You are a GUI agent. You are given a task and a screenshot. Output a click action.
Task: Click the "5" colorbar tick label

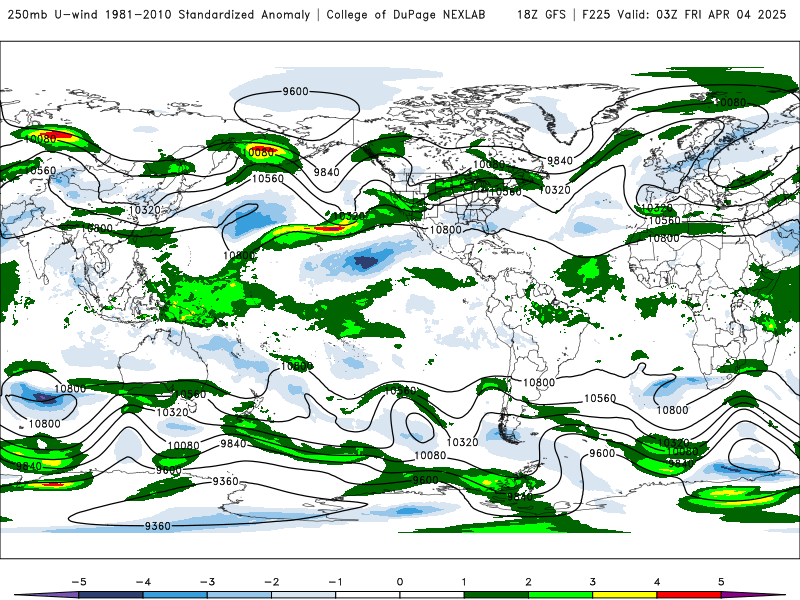click(721, 582)
